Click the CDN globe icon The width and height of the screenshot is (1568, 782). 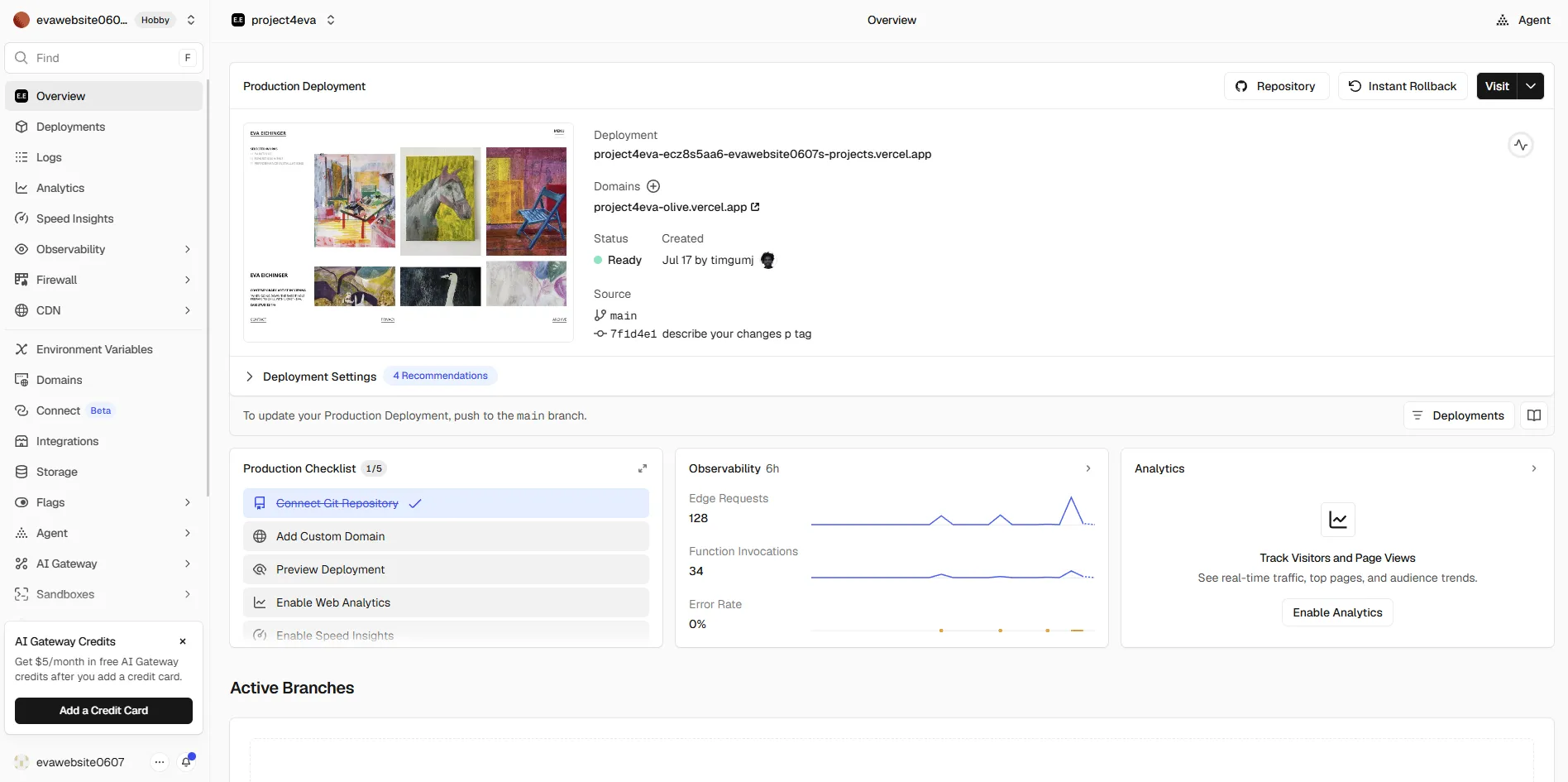22,310
